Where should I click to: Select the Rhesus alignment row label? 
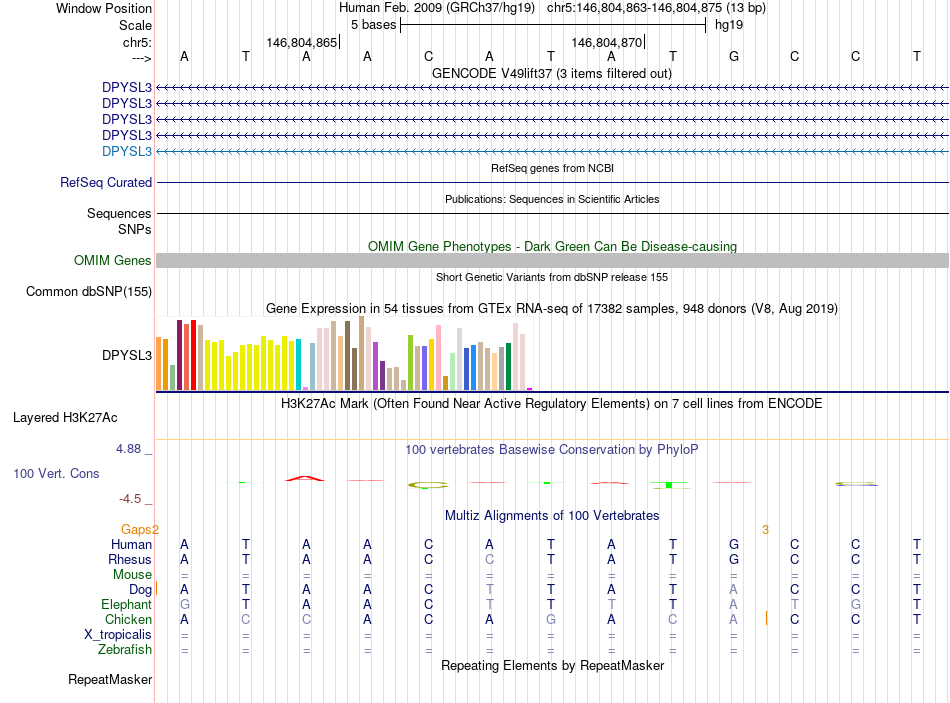coord(130,559)
